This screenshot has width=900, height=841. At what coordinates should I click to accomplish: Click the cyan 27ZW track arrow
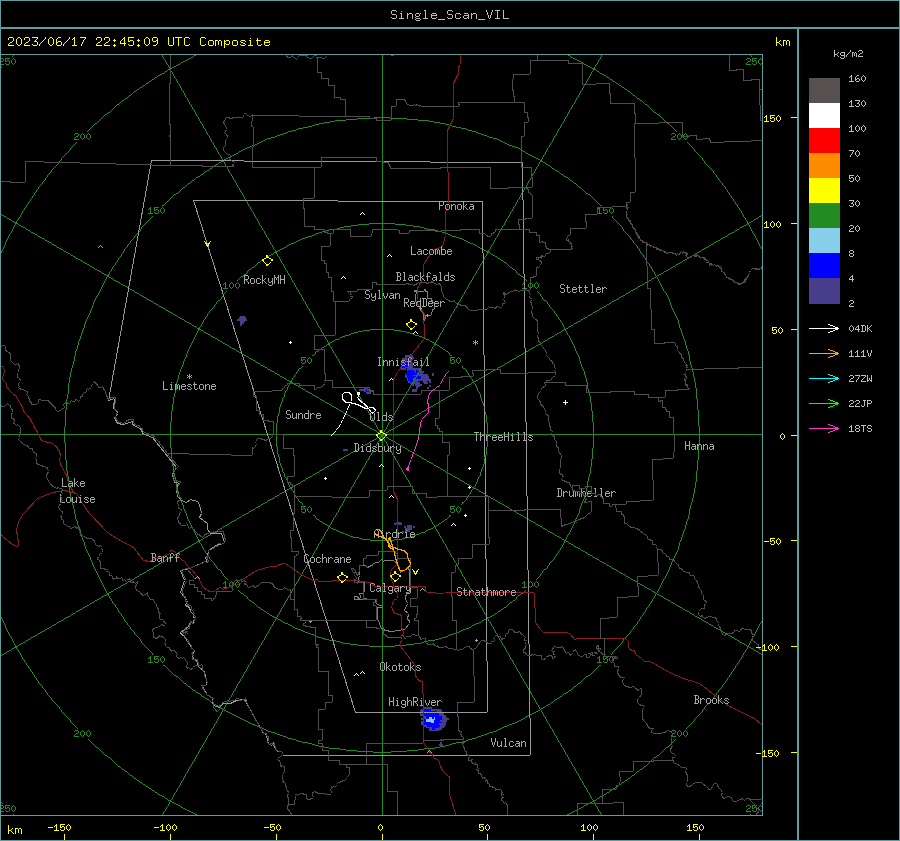tap(824, 378)
